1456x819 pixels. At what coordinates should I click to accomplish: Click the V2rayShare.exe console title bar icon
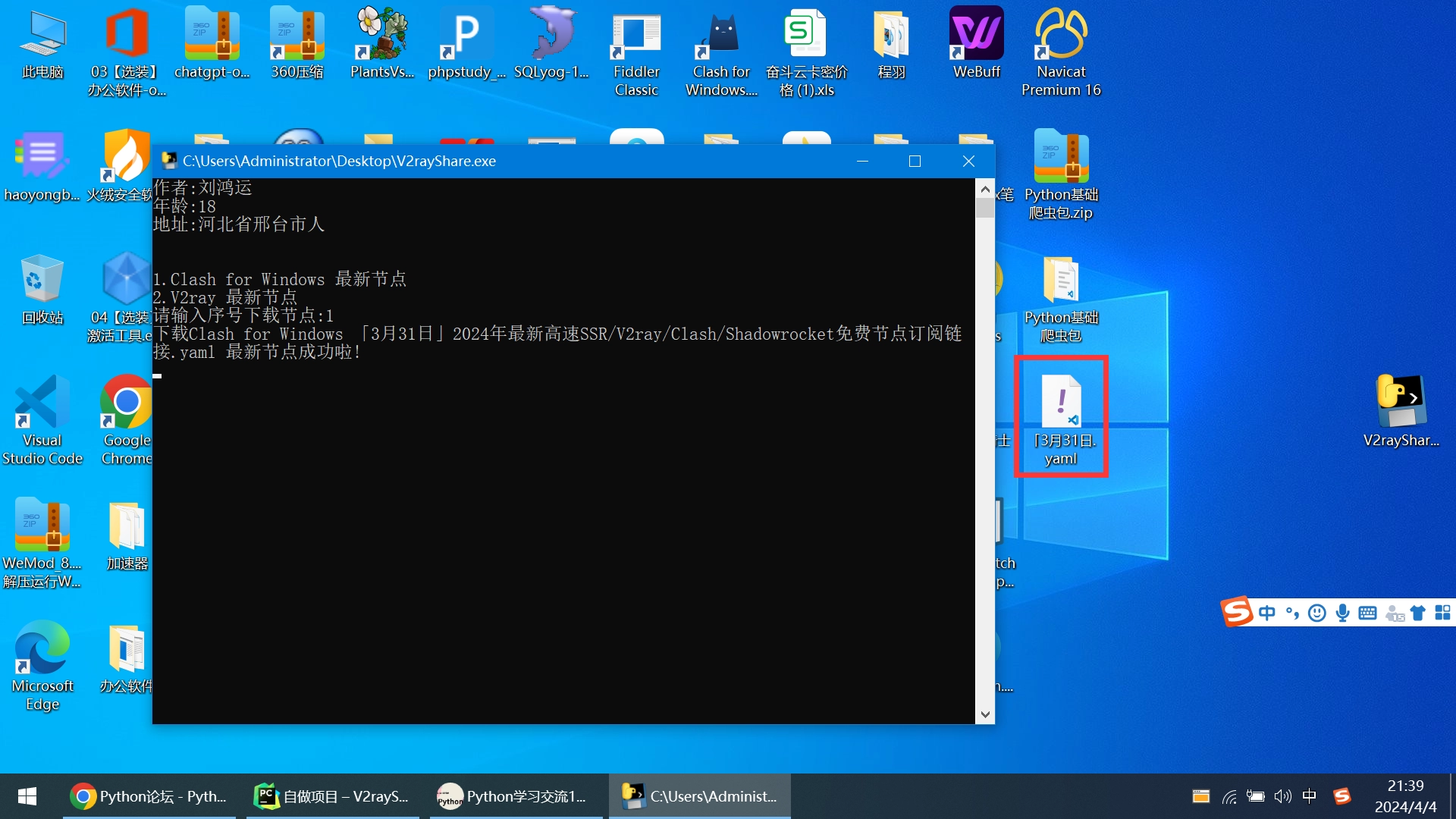[168, 161]
